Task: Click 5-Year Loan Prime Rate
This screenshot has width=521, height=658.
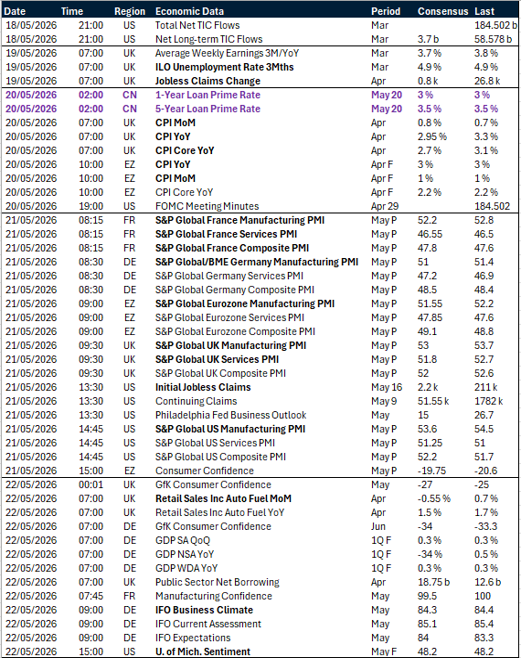Action: point(208,109)
